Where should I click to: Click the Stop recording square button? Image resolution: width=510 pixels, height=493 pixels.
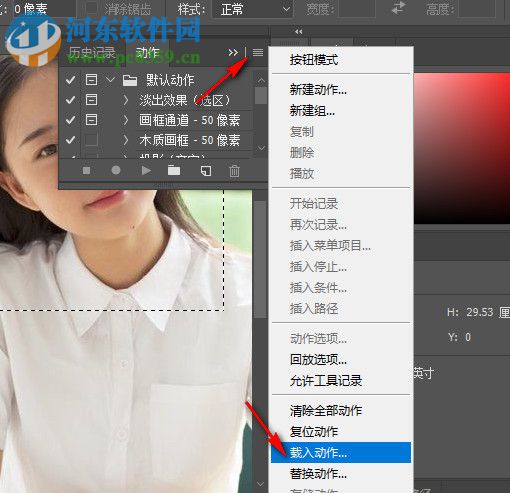[x=87, y=171]
